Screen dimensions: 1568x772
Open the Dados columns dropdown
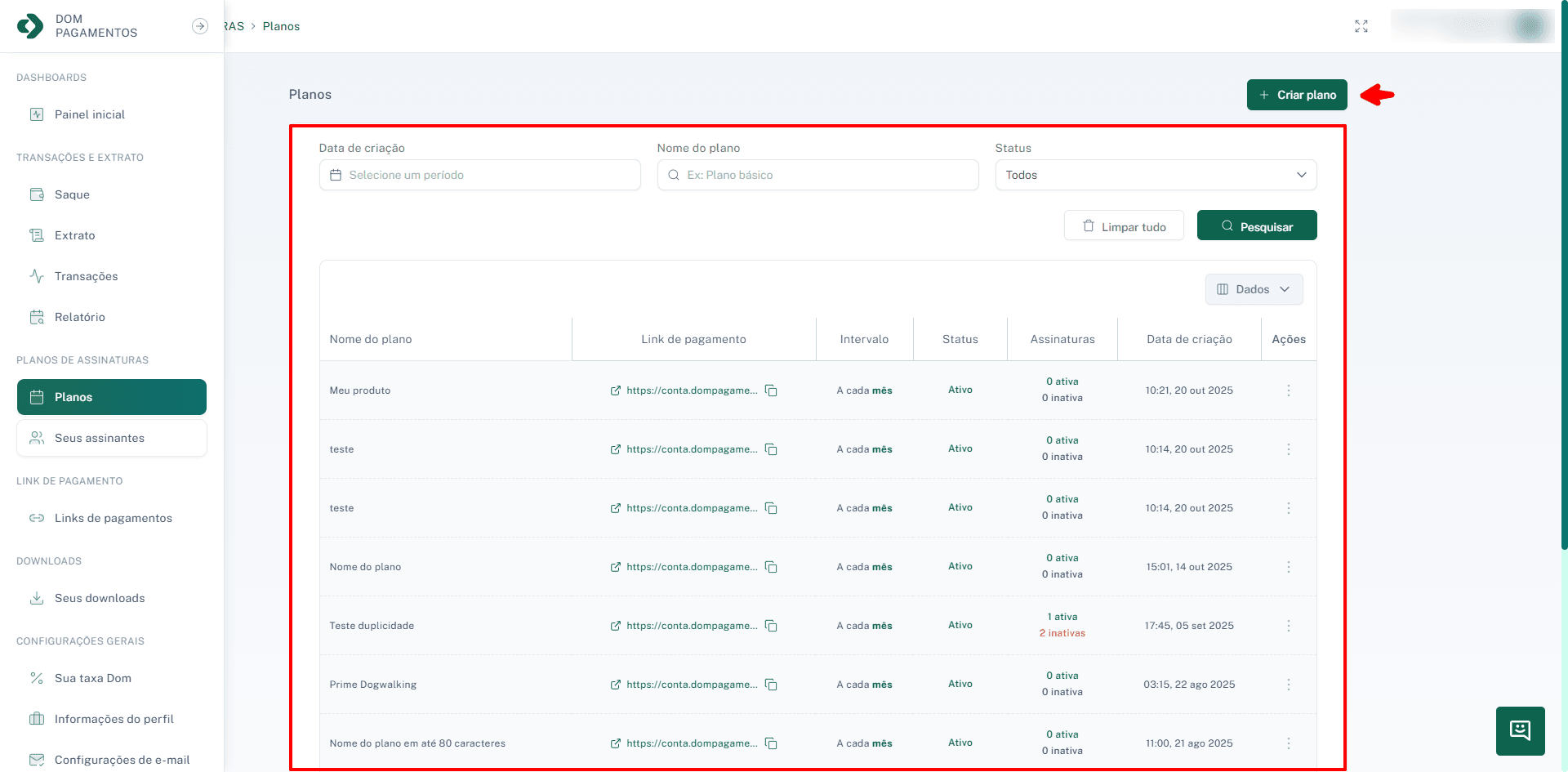tap(1254, 289)
